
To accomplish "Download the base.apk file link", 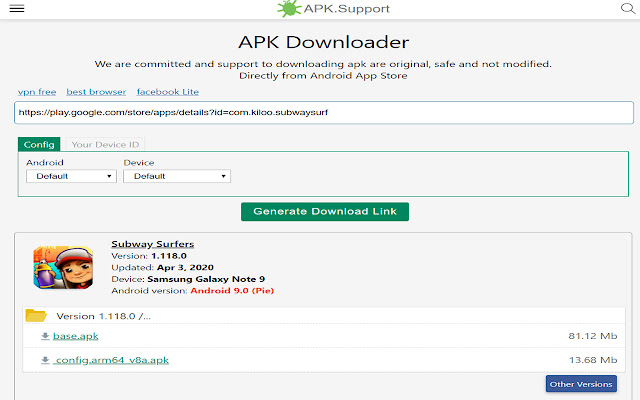I will tap(76, 336).
